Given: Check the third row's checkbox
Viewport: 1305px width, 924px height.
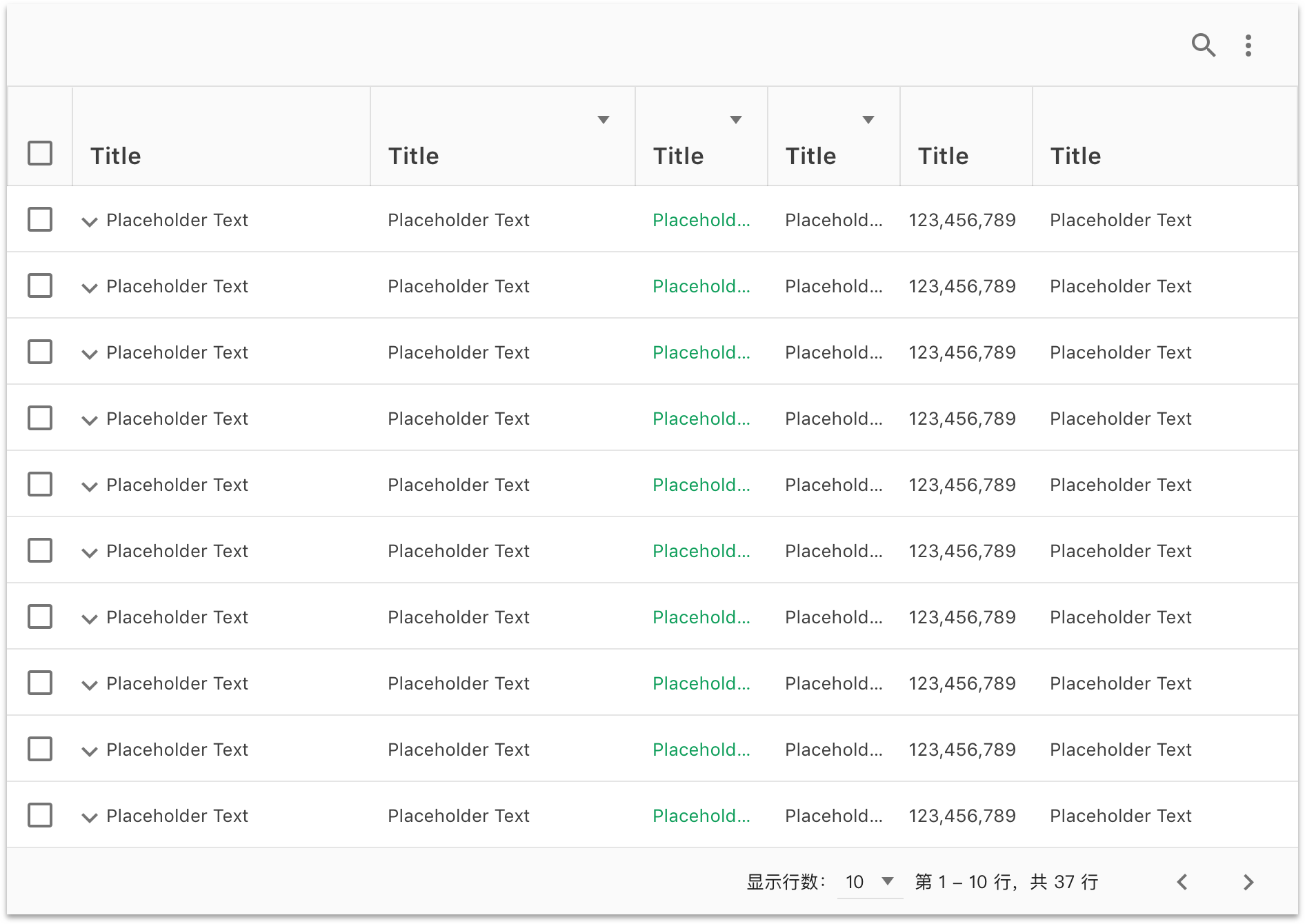Looking at the screenshot, I should click(x=40, y=352).
